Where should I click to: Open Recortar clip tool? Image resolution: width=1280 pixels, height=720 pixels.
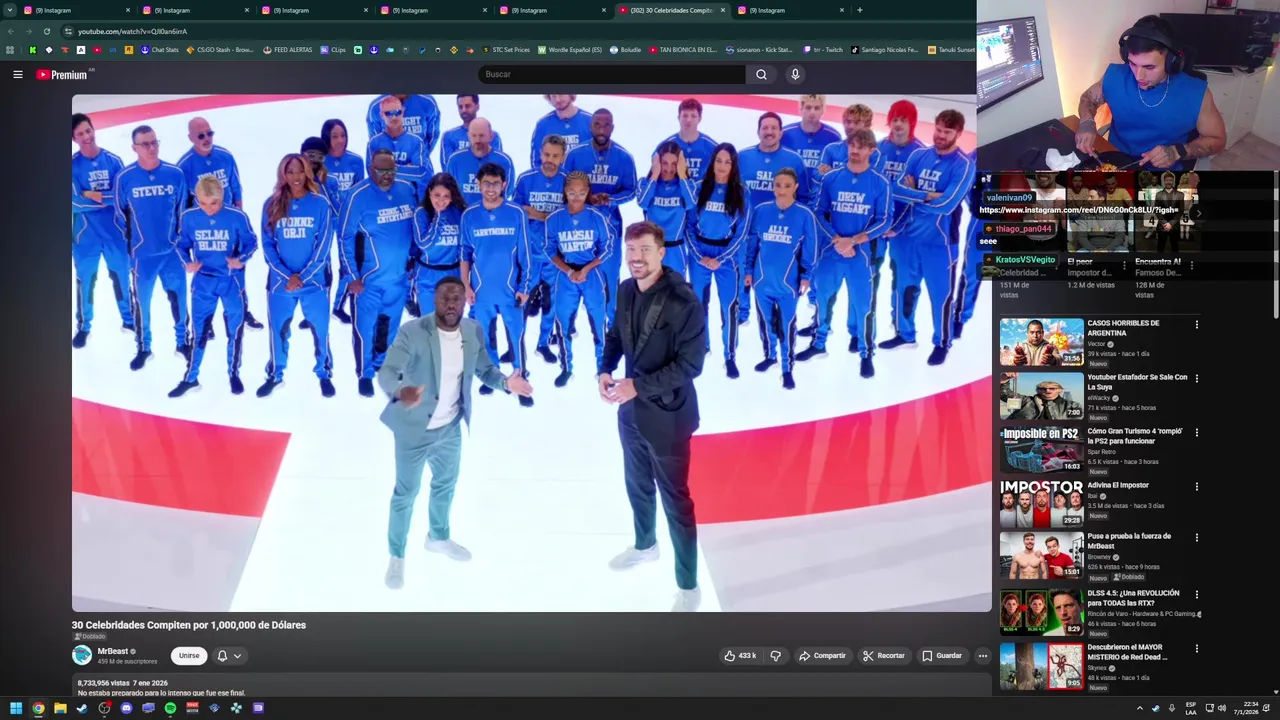point(883,656)
